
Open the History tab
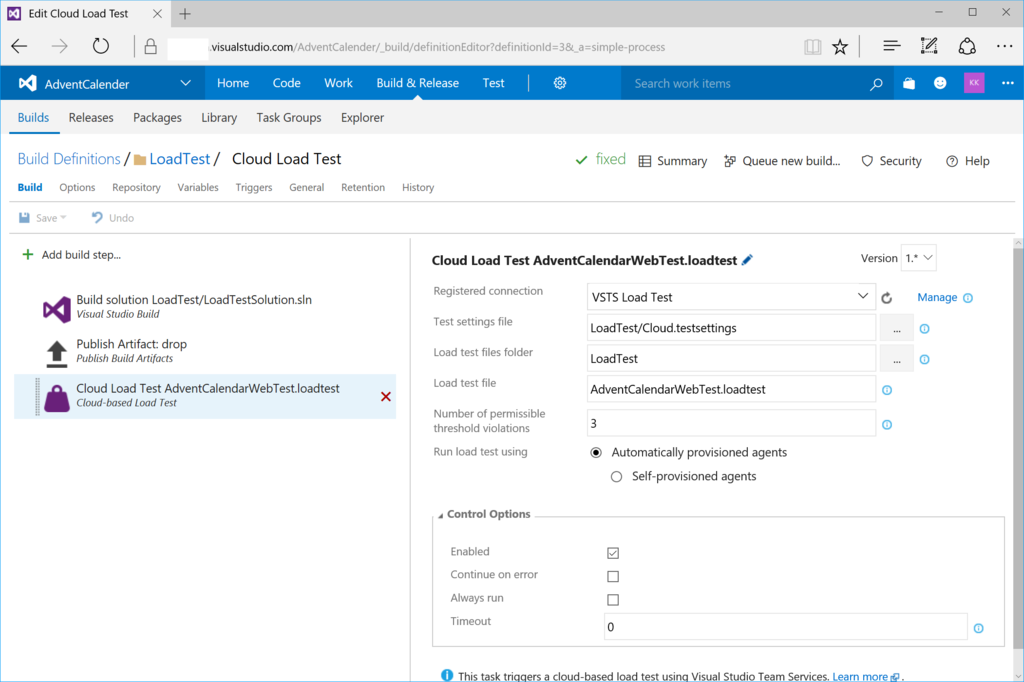(x=418, y=187)
